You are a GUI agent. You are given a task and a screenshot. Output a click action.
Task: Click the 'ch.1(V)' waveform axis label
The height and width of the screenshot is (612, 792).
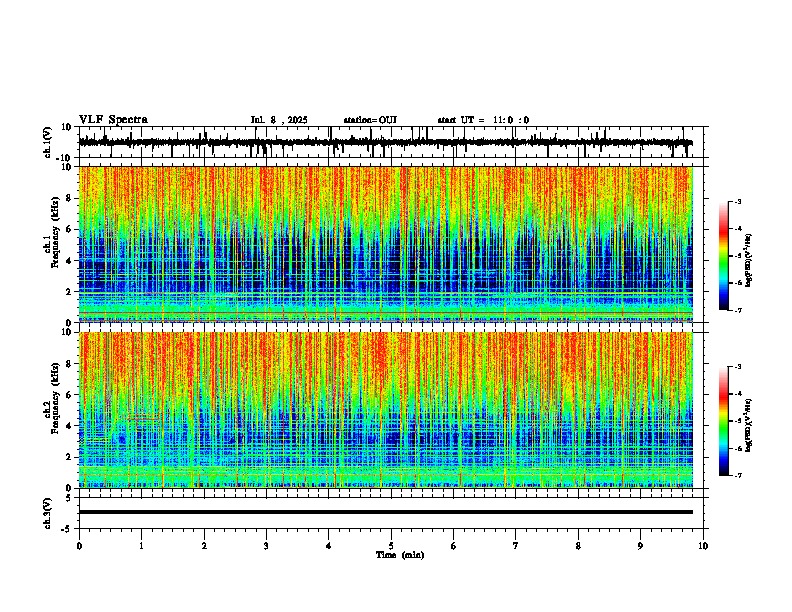click(x=48, y=142)
